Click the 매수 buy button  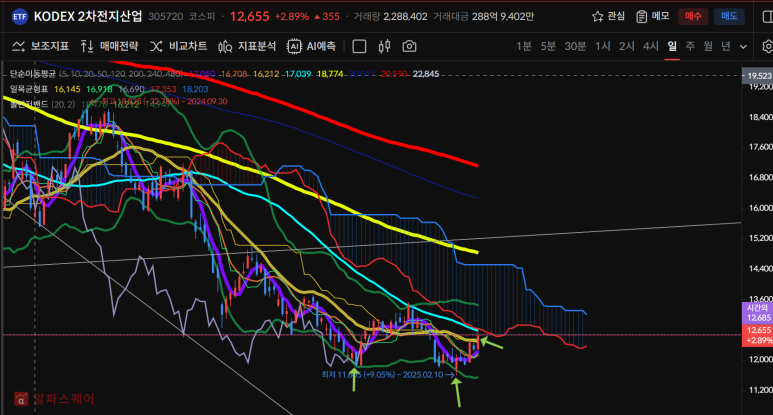(693, 16)
